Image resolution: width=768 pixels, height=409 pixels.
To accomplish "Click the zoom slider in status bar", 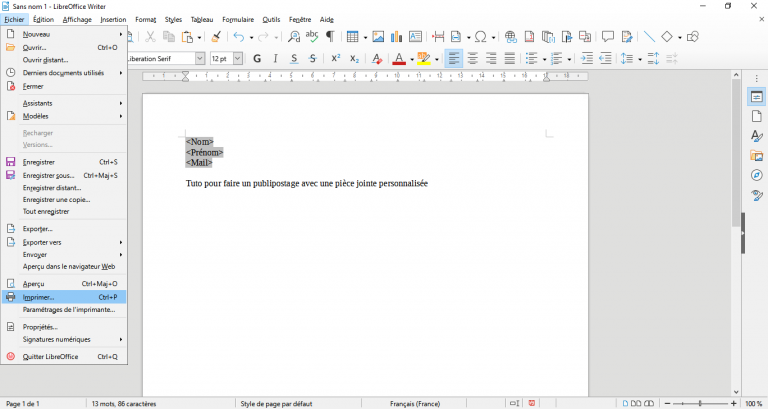I will (x=700, y=404).
